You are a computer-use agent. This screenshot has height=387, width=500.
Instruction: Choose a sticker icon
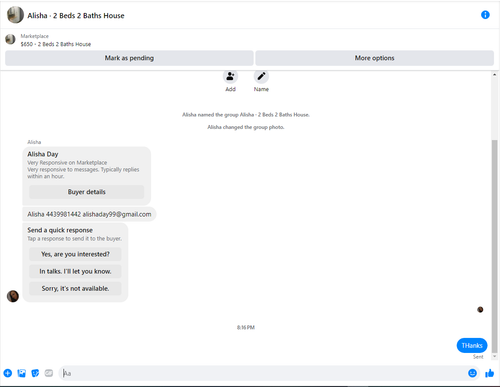tap(35, 373)
